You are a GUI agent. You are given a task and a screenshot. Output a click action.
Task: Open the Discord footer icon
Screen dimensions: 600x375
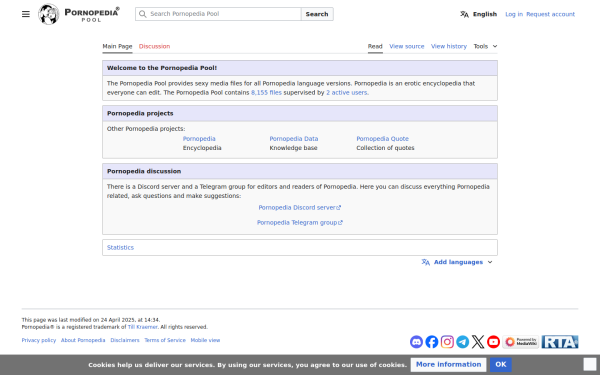[416, 342]
